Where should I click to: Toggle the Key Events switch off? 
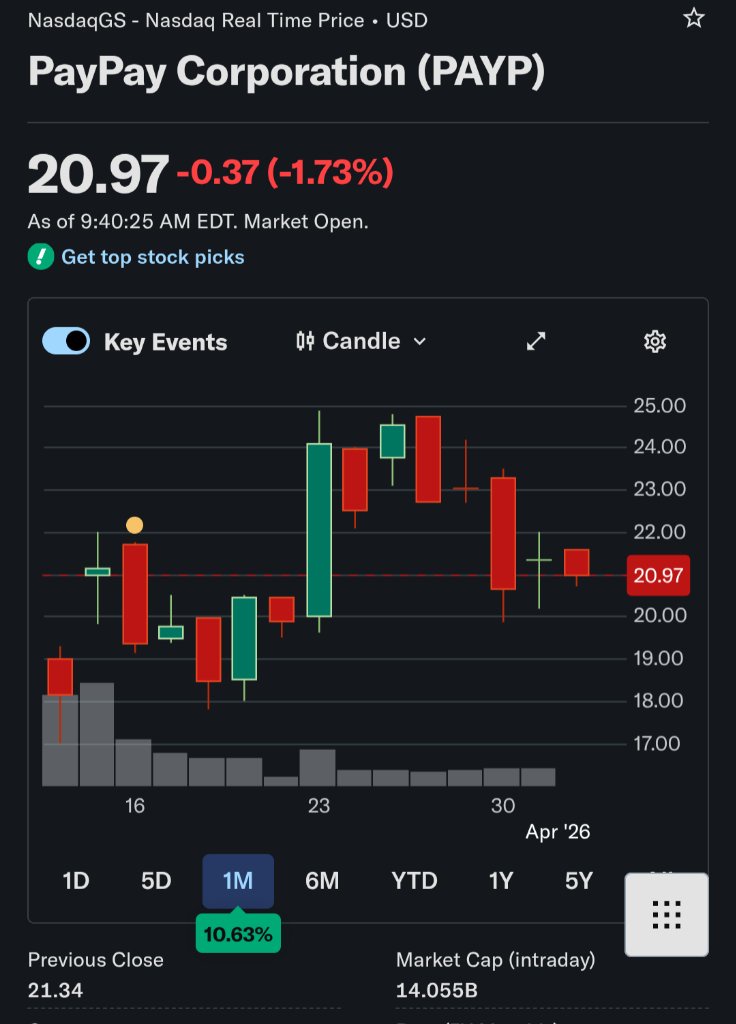pos(66,342)
